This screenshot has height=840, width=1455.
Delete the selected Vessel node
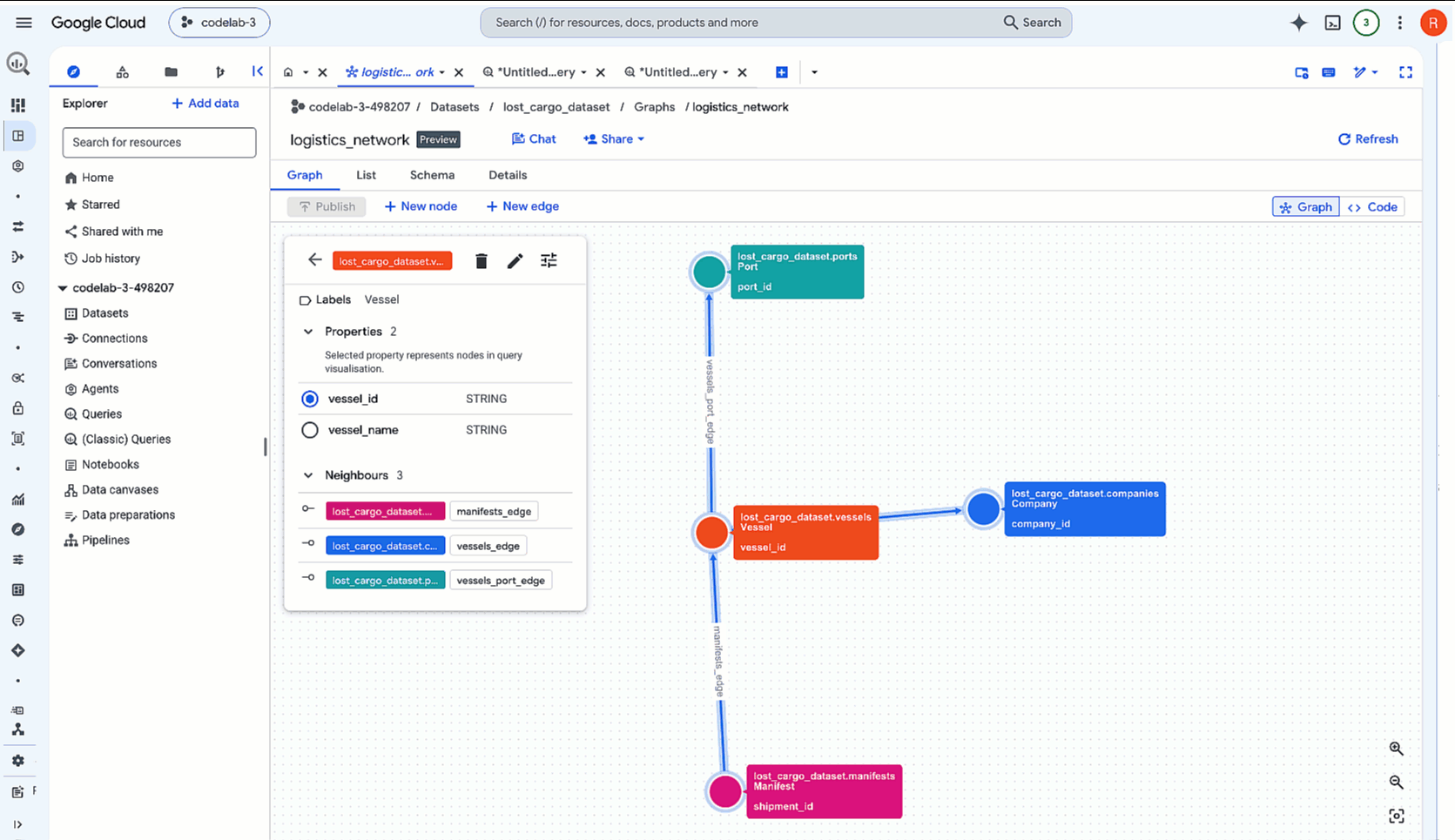tap(482, 261)
